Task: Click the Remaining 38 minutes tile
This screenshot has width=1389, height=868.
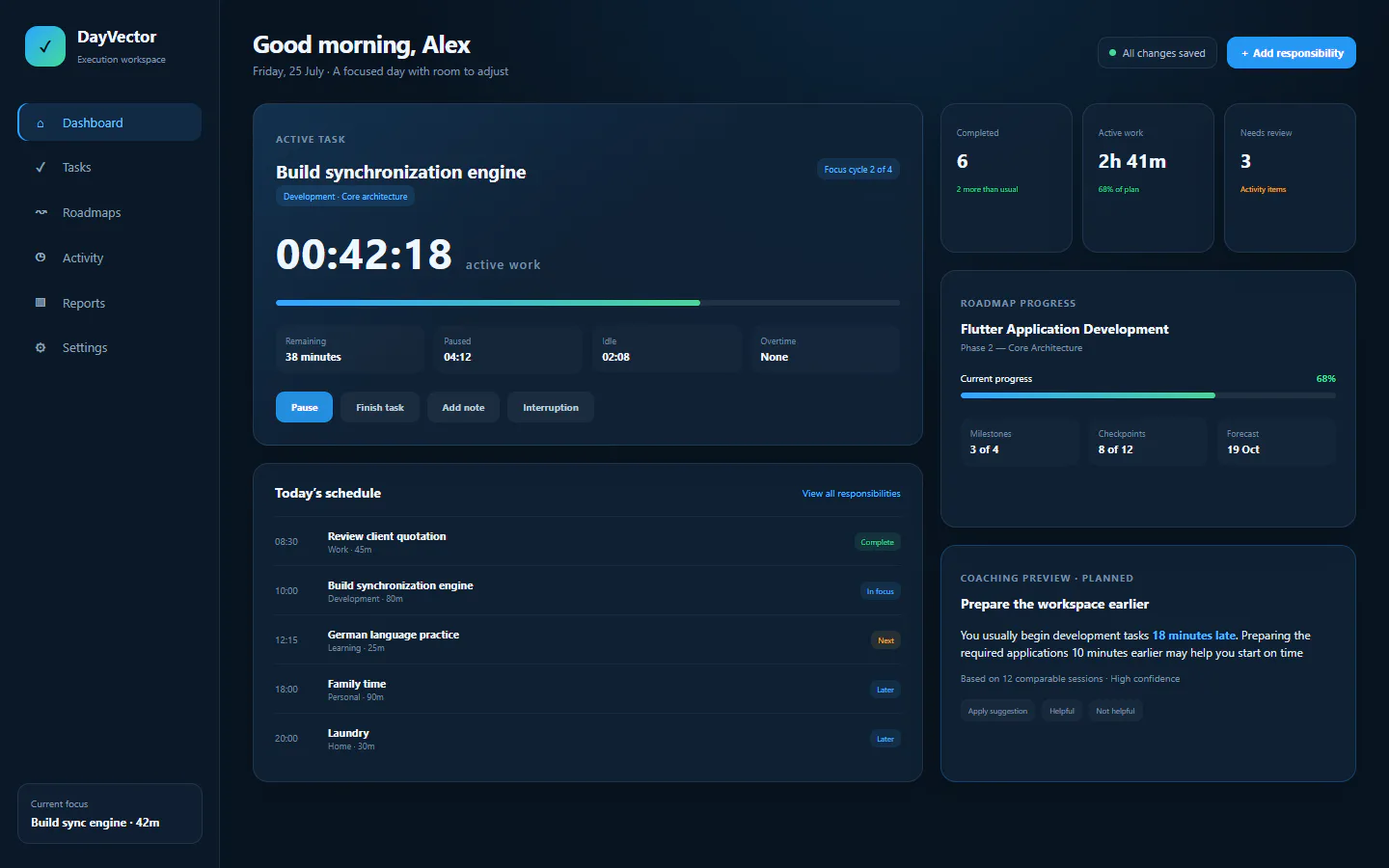Action: [x=350, y=349]
